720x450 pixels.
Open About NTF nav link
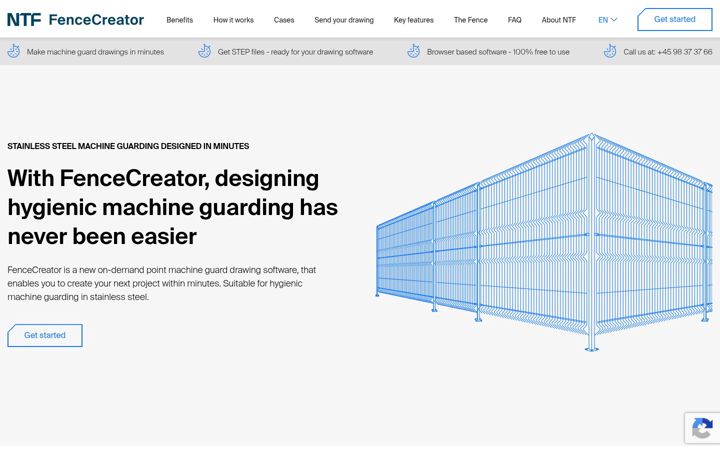click(558, 20)
